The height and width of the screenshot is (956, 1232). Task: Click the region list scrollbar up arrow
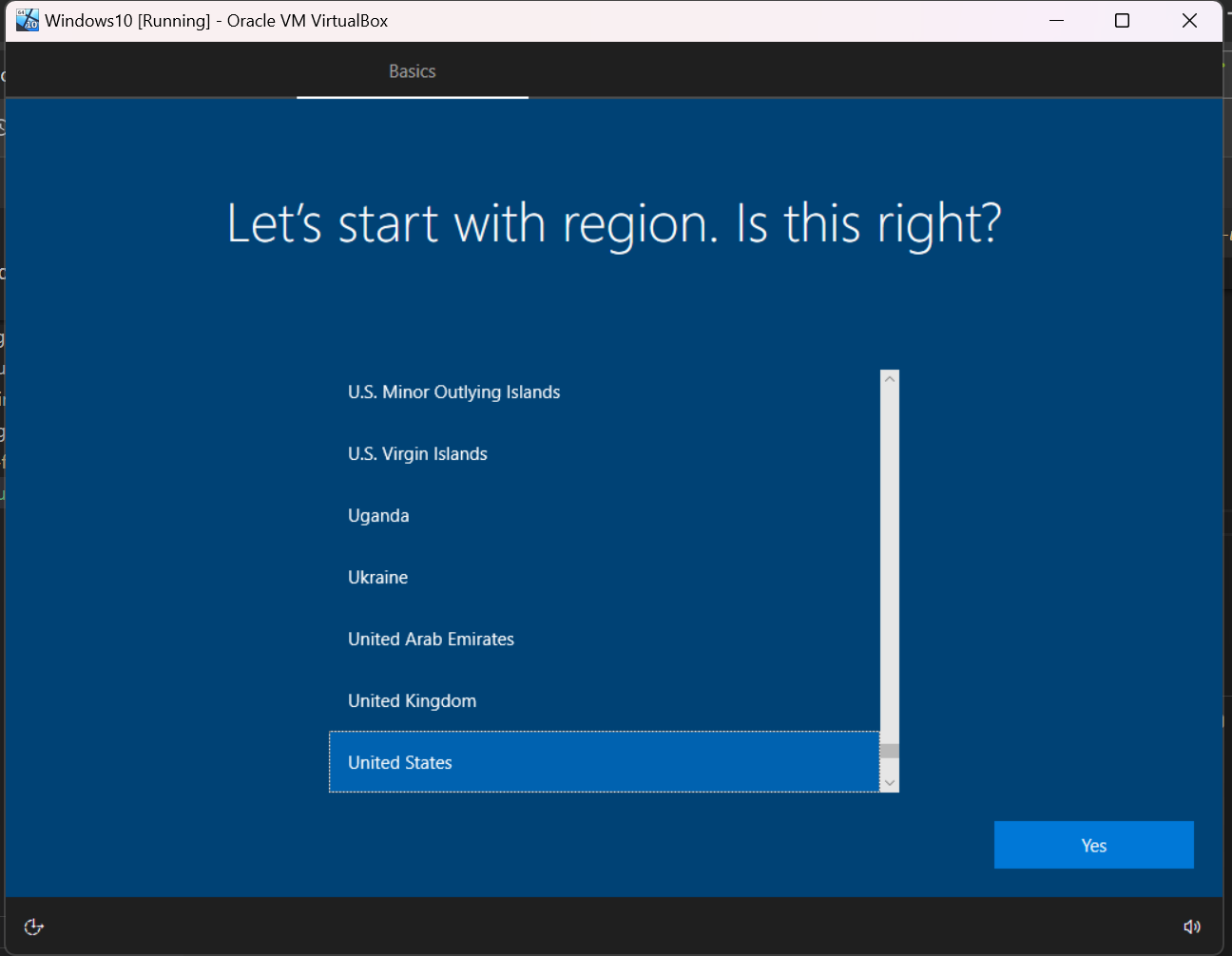[x=890, y=379]
